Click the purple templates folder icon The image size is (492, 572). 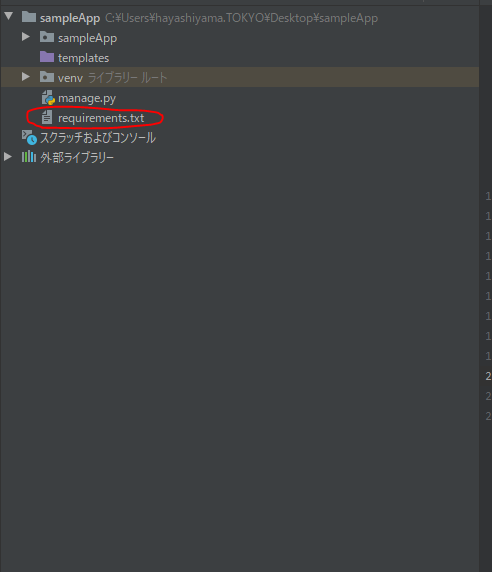pyautogui.click(x=47, y=57)
